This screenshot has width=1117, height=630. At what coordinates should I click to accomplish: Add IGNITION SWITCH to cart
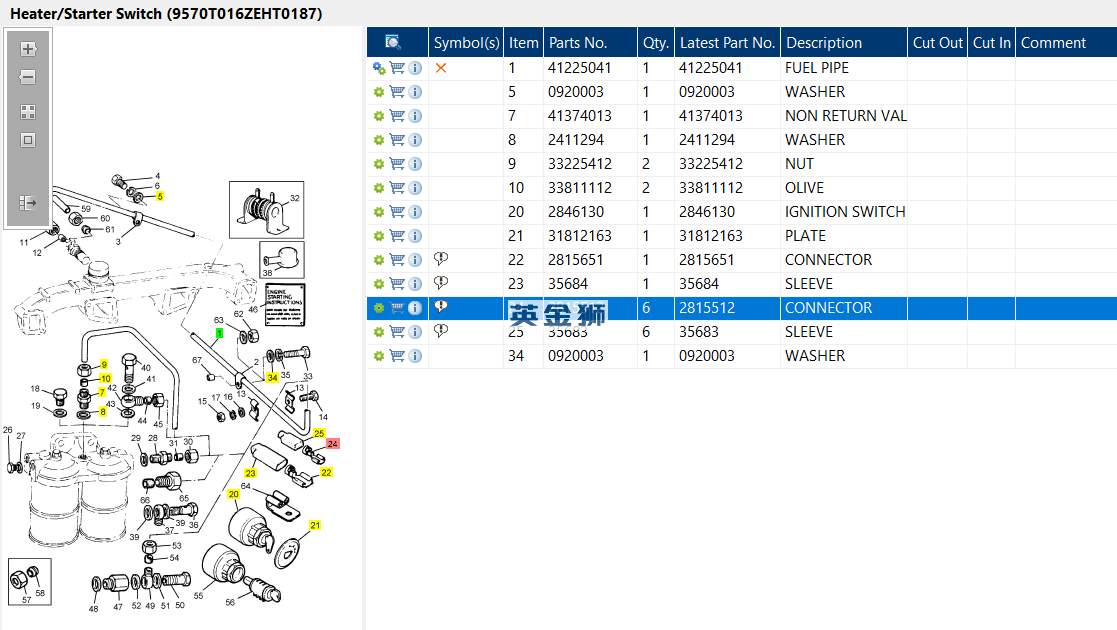pos(398,212)
